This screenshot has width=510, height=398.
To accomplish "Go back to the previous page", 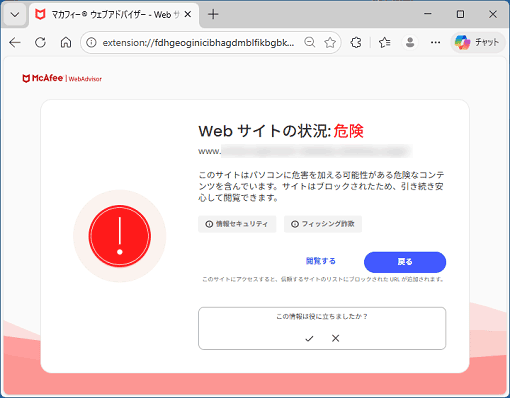I will 15,42.
